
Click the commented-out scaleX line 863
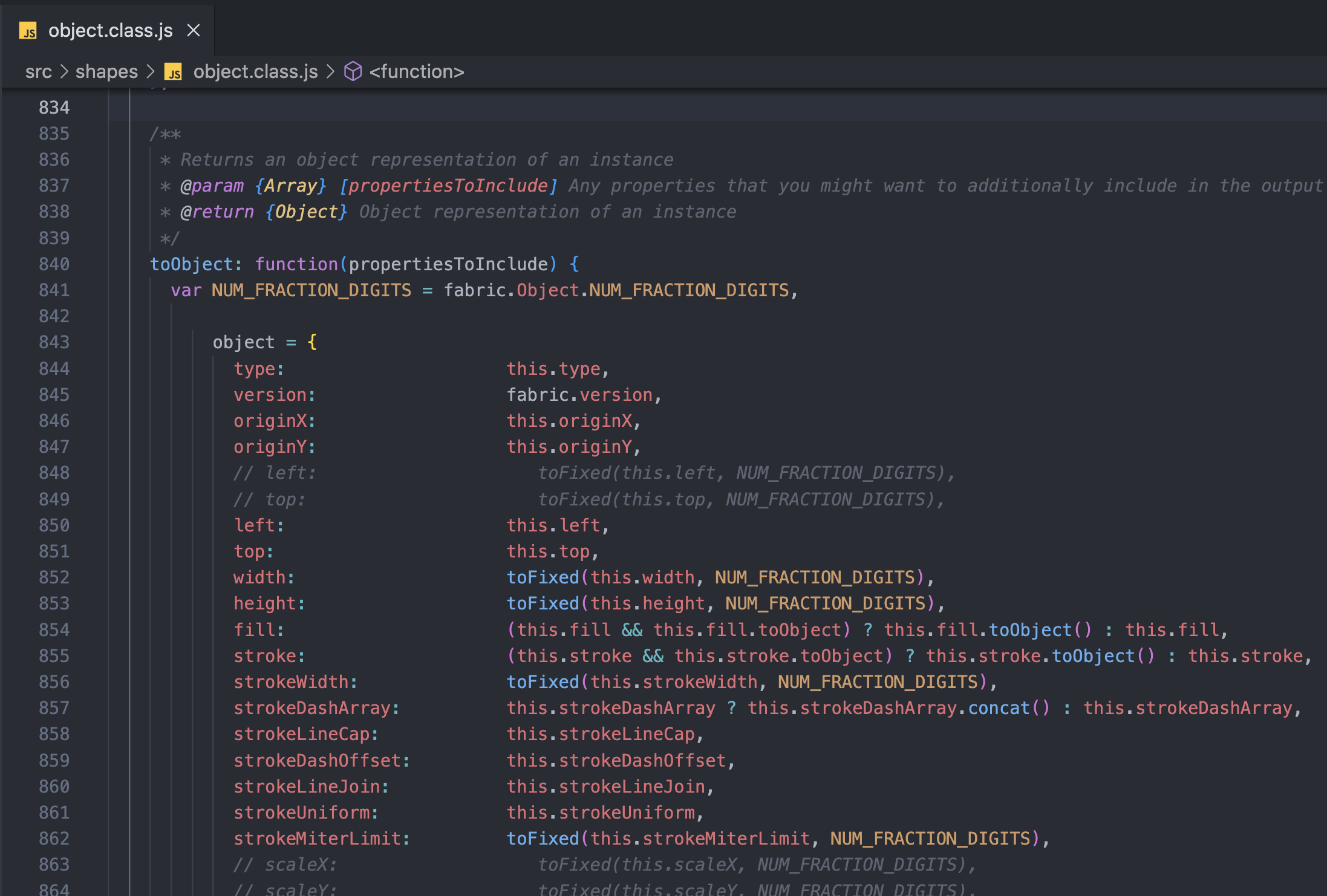click(284, 864)
